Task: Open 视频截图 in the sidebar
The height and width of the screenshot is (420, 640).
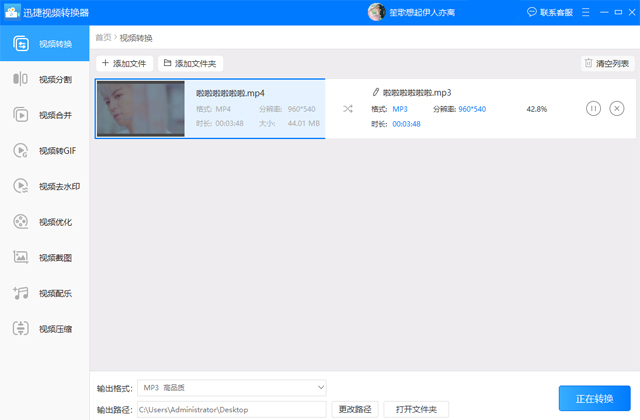Action: pos(44,258)
